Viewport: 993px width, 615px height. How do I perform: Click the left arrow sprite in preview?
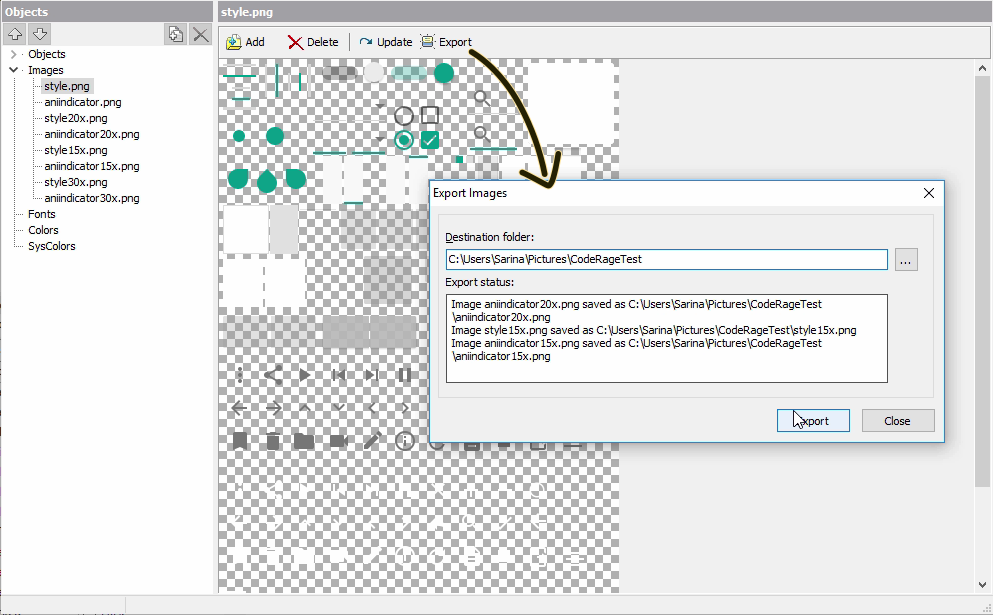click(239, 408)
